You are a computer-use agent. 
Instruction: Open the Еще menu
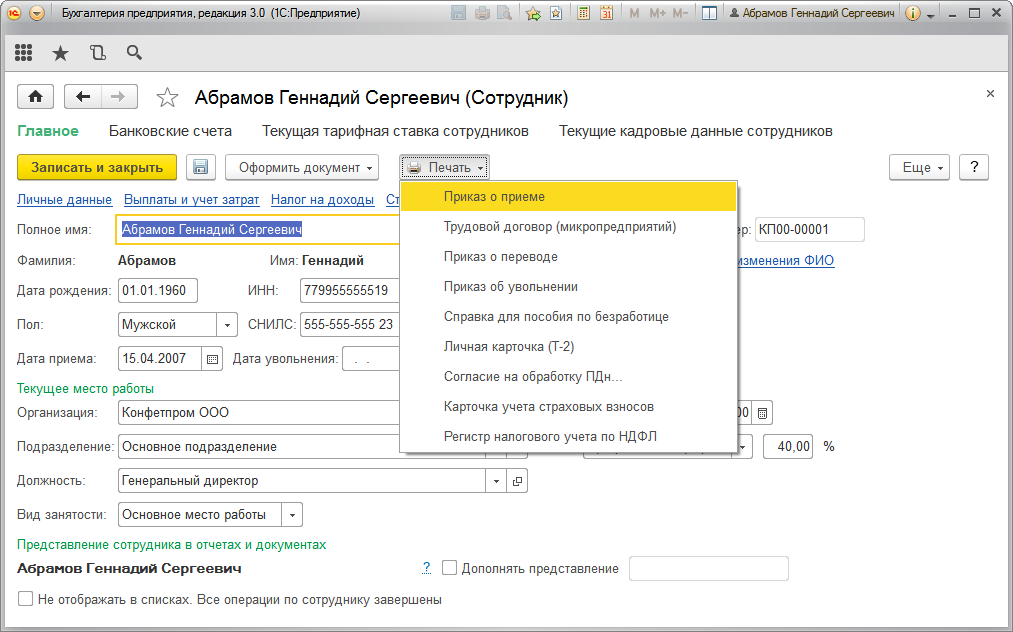(x=920, y=167)
